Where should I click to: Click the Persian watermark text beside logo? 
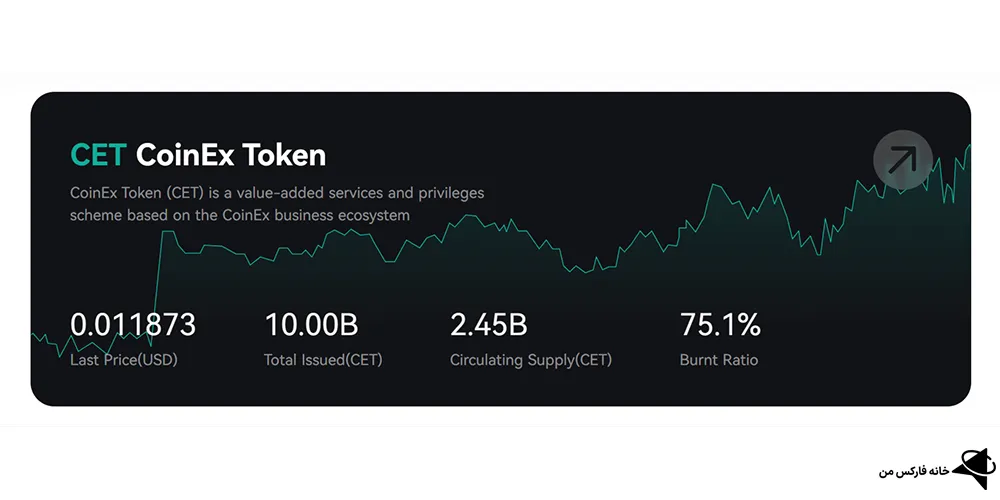[913, 472]
